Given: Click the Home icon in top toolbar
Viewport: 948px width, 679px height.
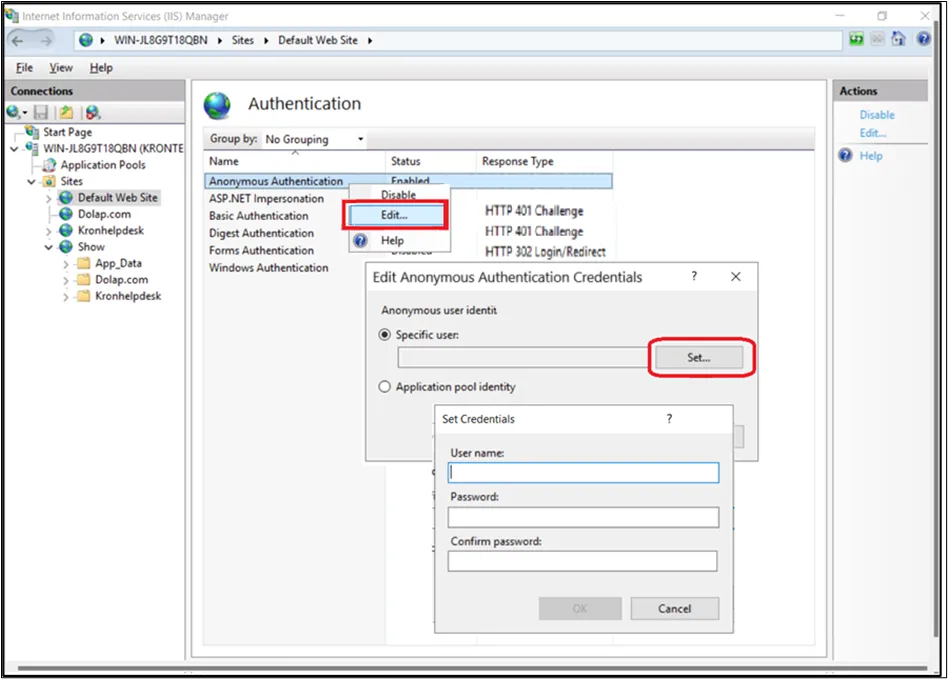Looking at the screenshot, I should (898, 39).
